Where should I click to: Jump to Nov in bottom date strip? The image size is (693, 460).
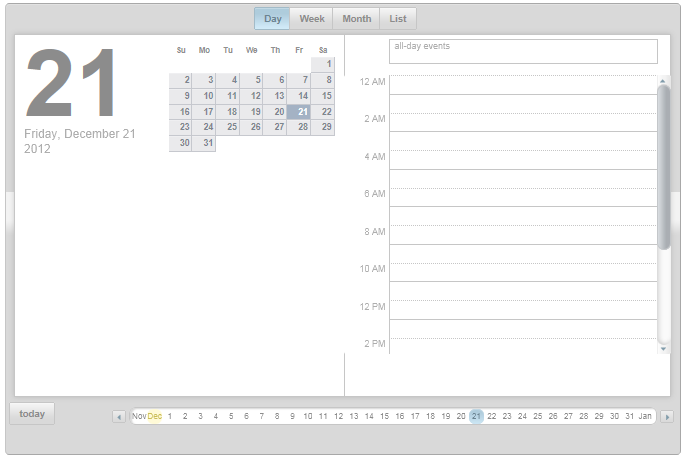click(139, 416)
